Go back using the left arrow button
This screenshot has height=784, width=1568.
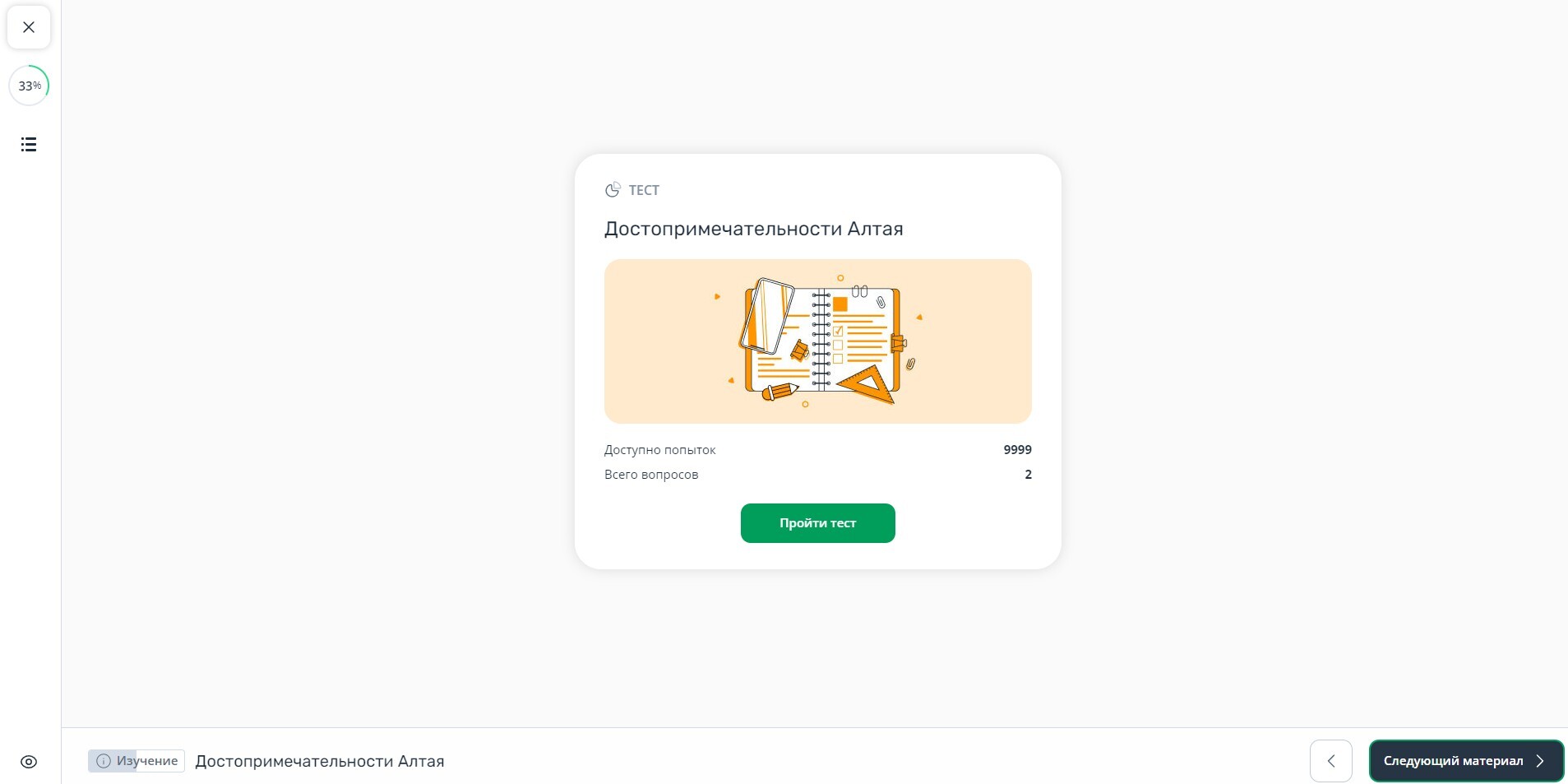point(1331,761)
